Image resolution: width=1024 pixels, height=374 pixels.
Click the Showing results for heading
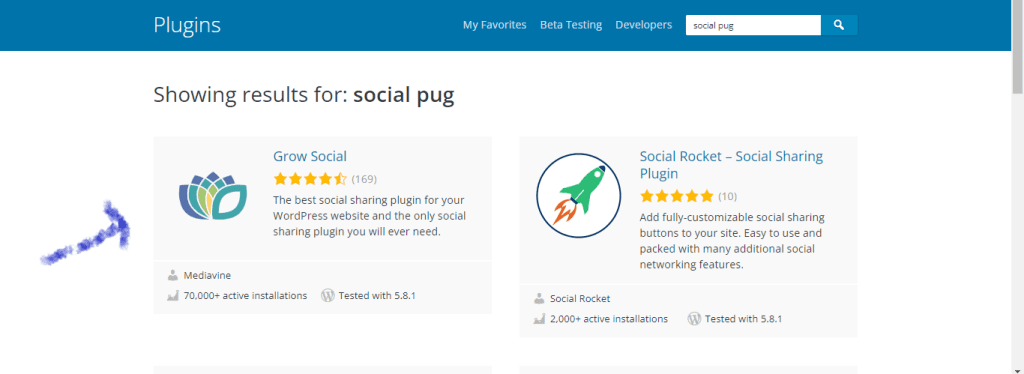click(x=304, y=95)
